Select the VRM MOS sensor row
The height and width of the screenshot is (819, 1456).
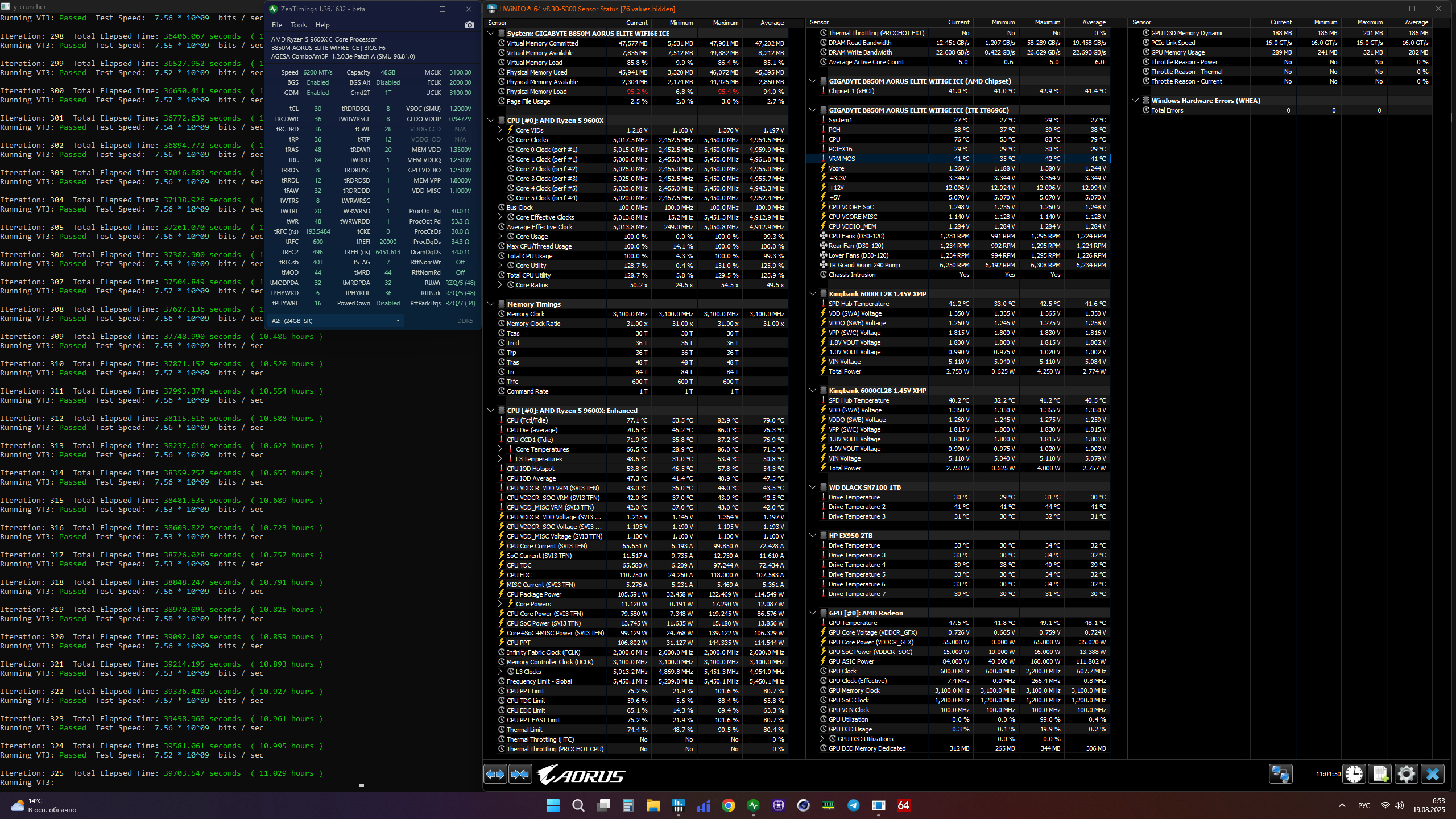click(842, 159)
